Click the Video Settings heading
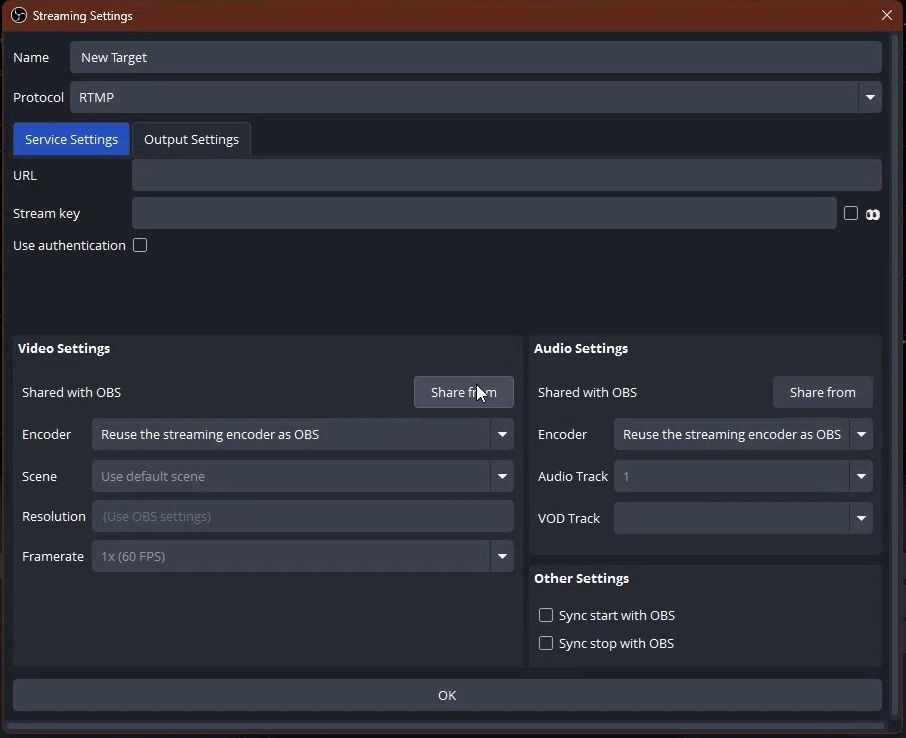 point(64,348)
